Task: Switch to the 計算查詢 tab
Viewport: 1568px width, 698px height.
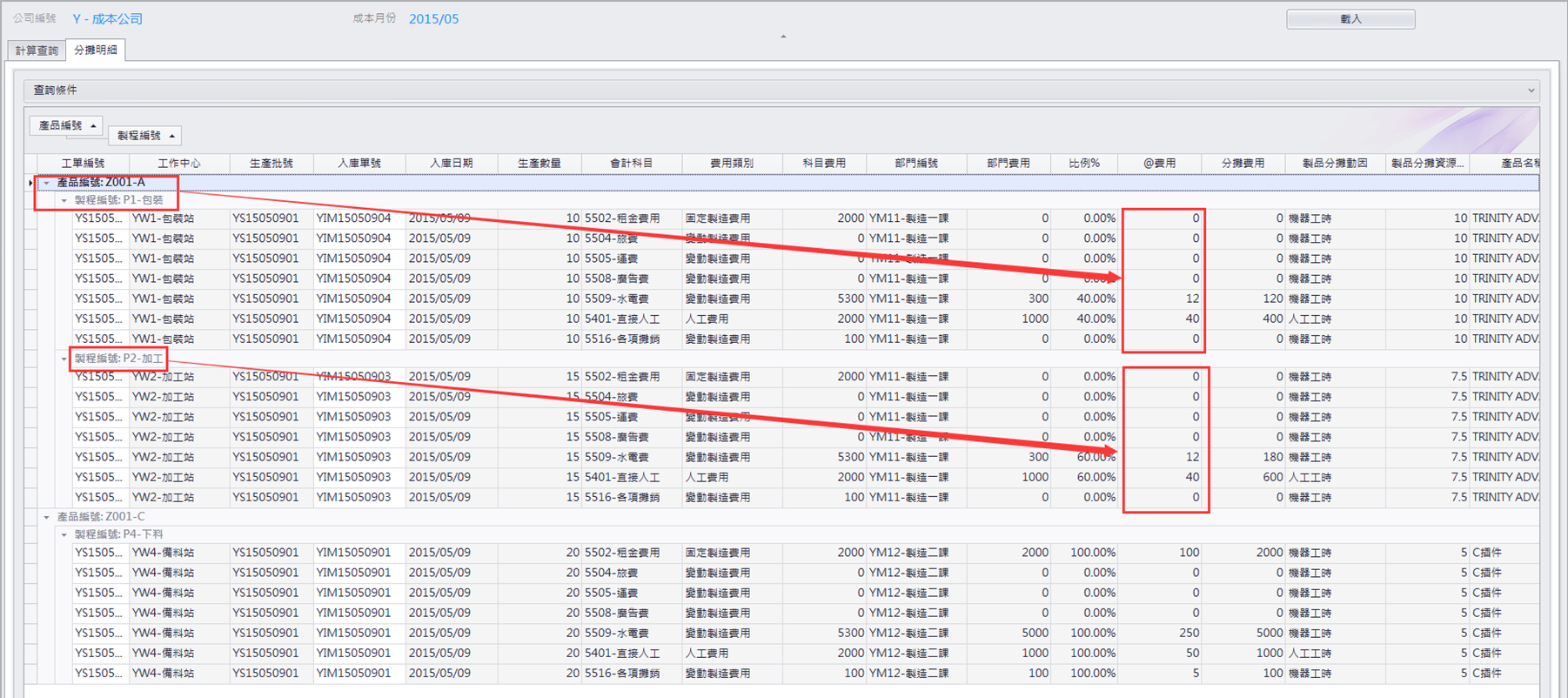Action: tap(37, 50)
